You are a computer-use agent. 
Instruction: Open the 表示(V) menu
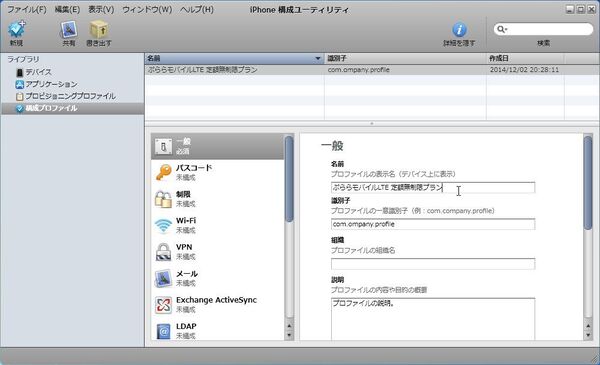coord(101,10)
